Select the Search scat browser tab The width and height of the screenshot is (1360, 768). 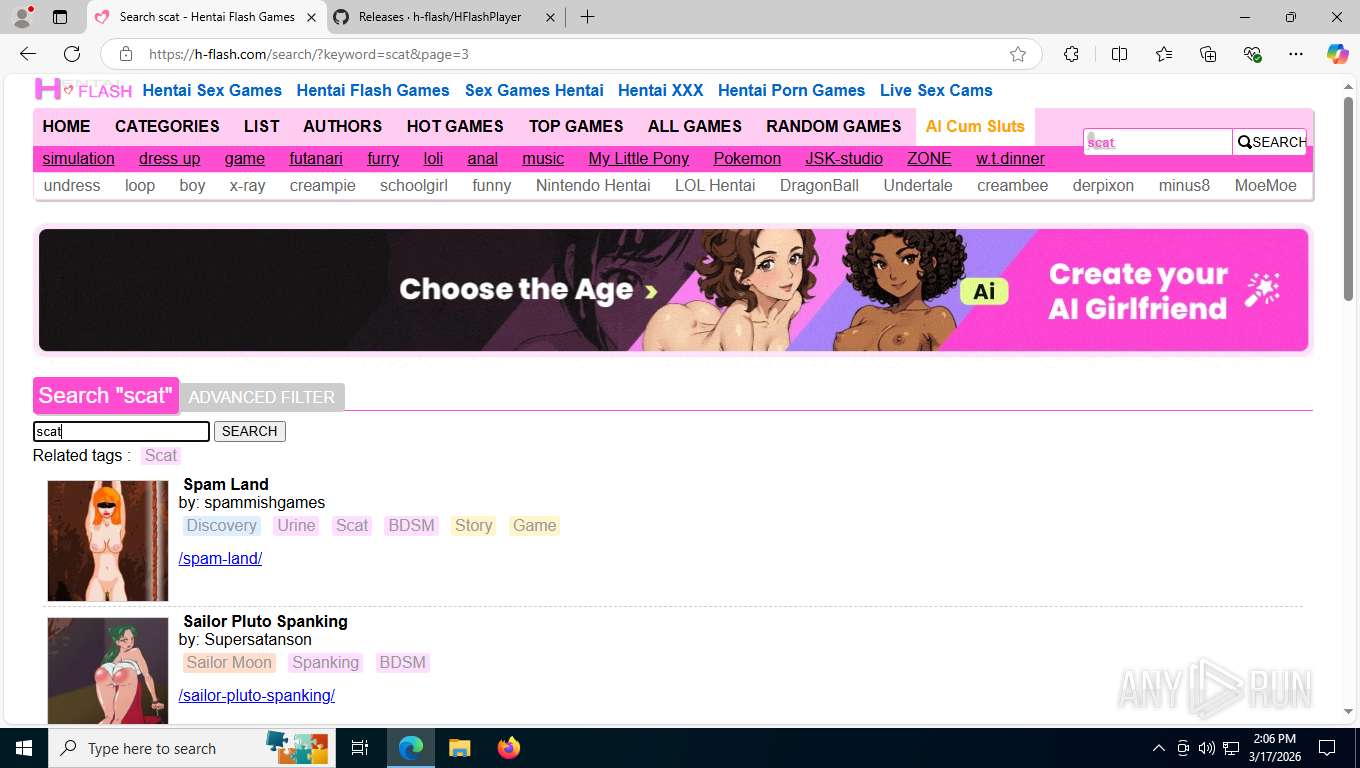point(206,17)
